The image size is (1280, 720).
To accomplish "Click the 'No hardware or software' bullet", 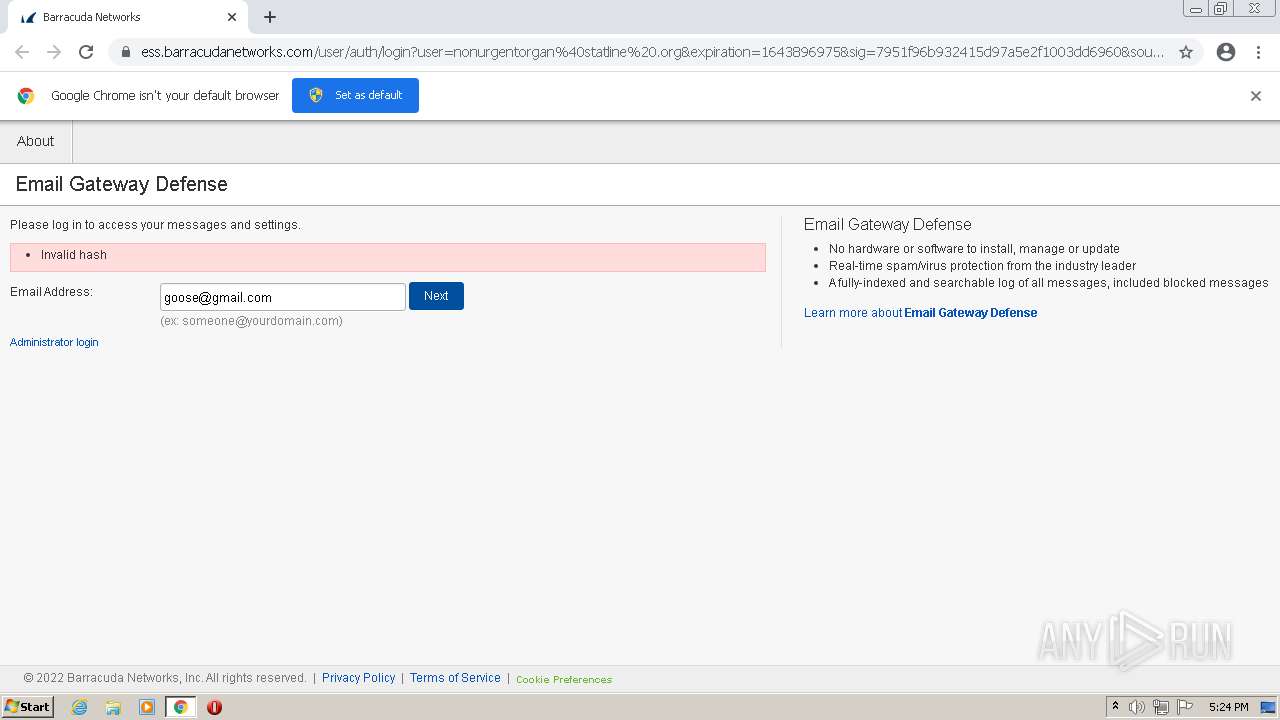I will point(974,249).
